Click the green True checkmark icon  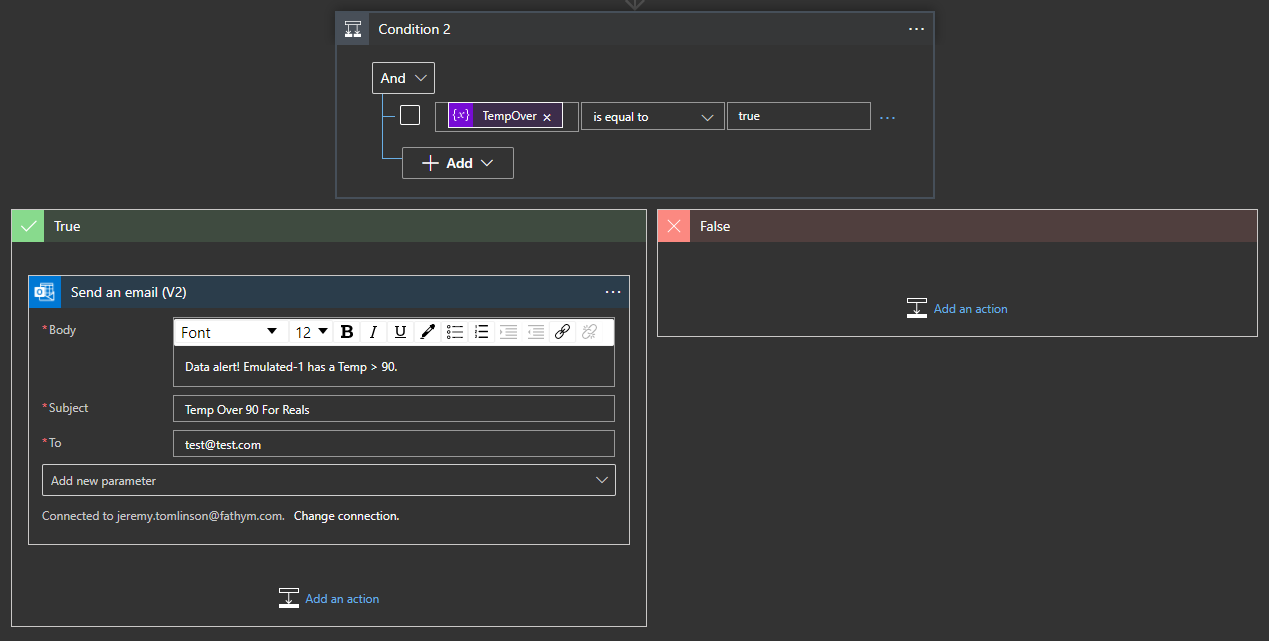pyautogui.click(x=28, y=226)
